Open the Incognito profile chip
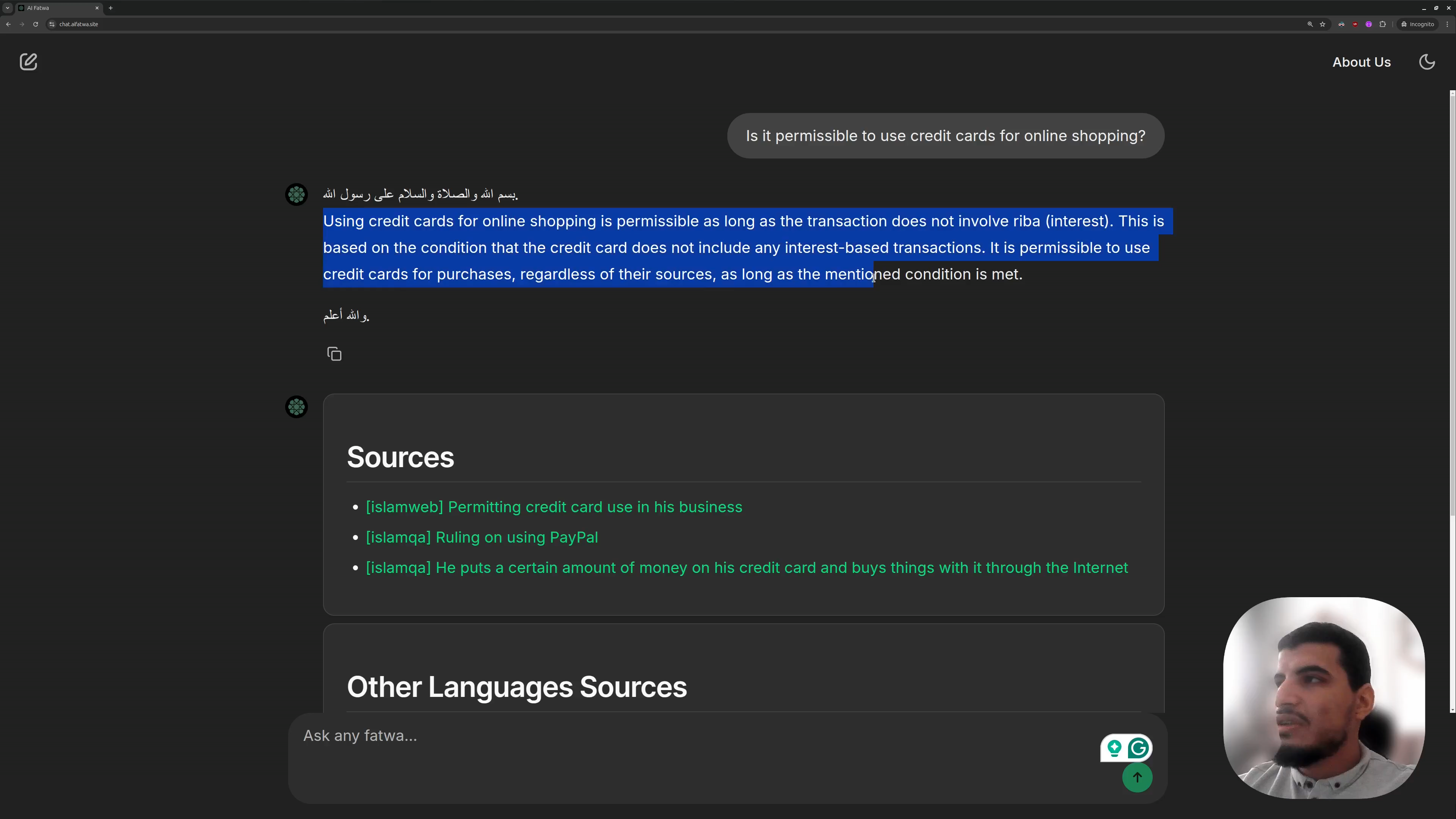 point(1418,24)
